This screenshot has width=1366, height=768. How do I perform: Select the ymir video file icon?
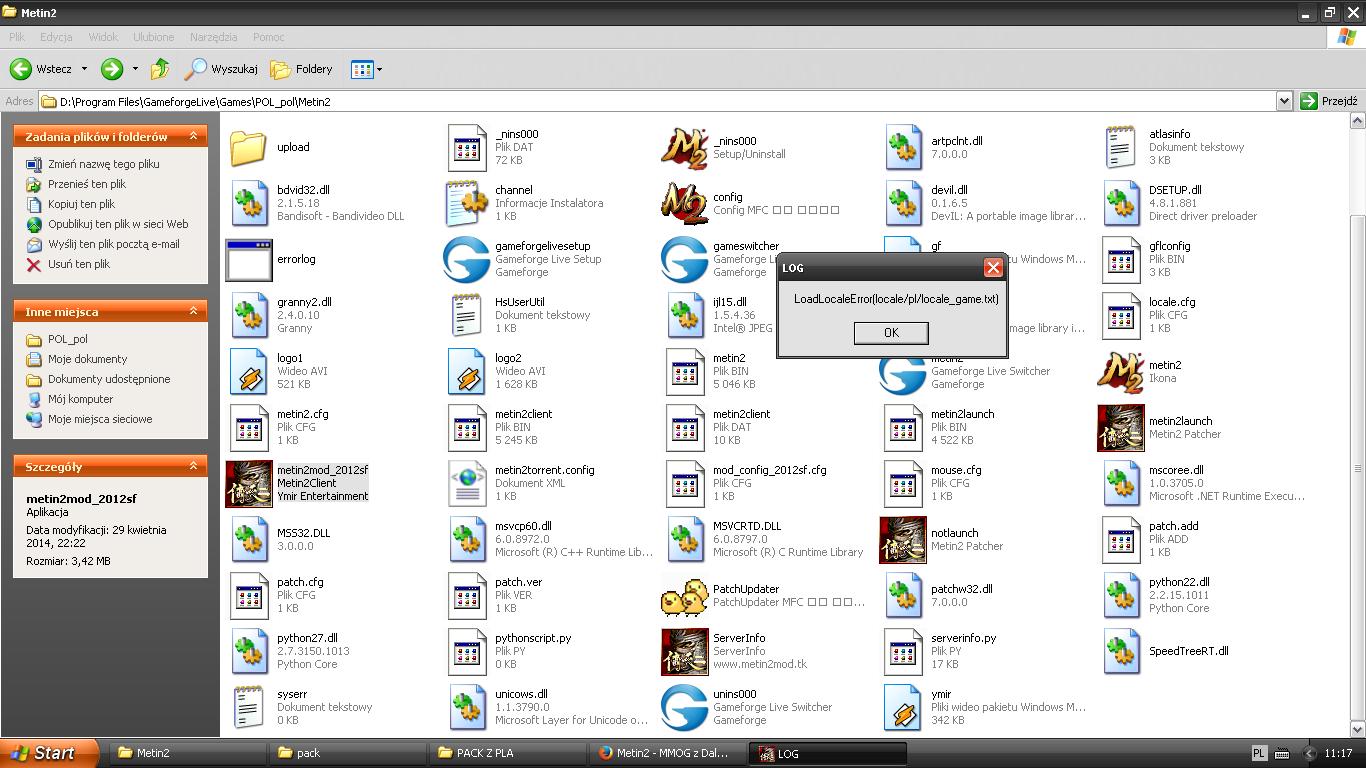(903, 707)
